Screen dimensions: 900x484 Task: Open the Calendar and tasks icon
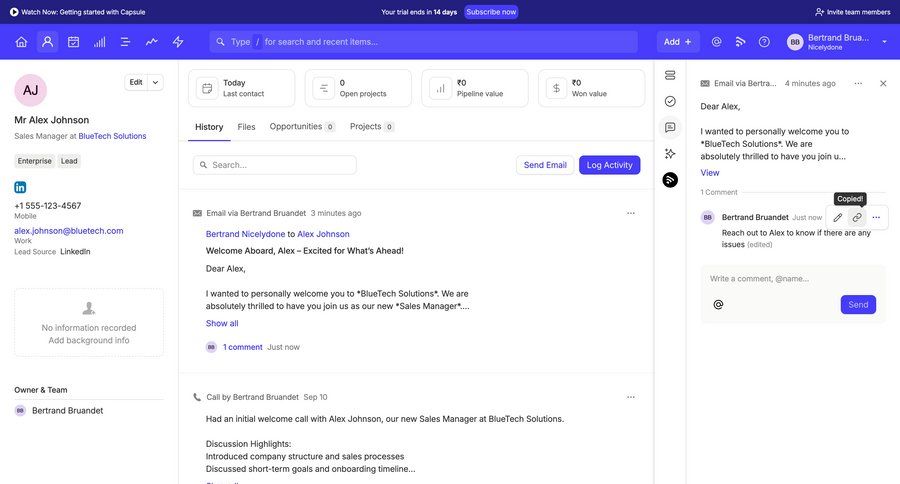point(73,42)
